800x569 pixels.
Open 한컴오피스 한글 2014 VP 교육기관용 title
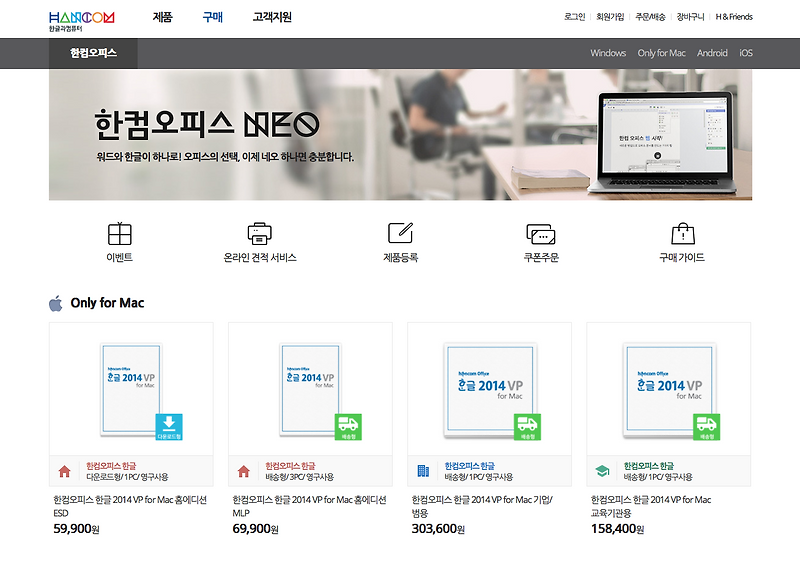pyautogui.click(x=651, y=506)
